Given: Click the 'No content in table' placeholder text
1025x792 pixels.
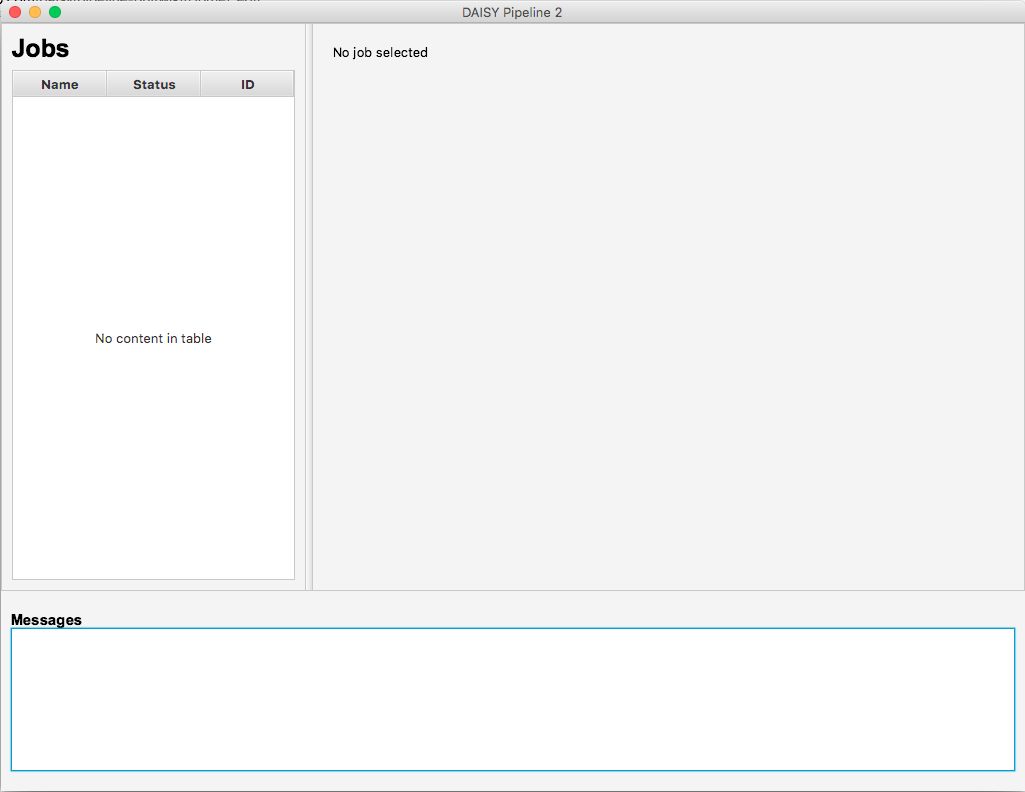Looking at the screenshot, I should pos(153,338).
